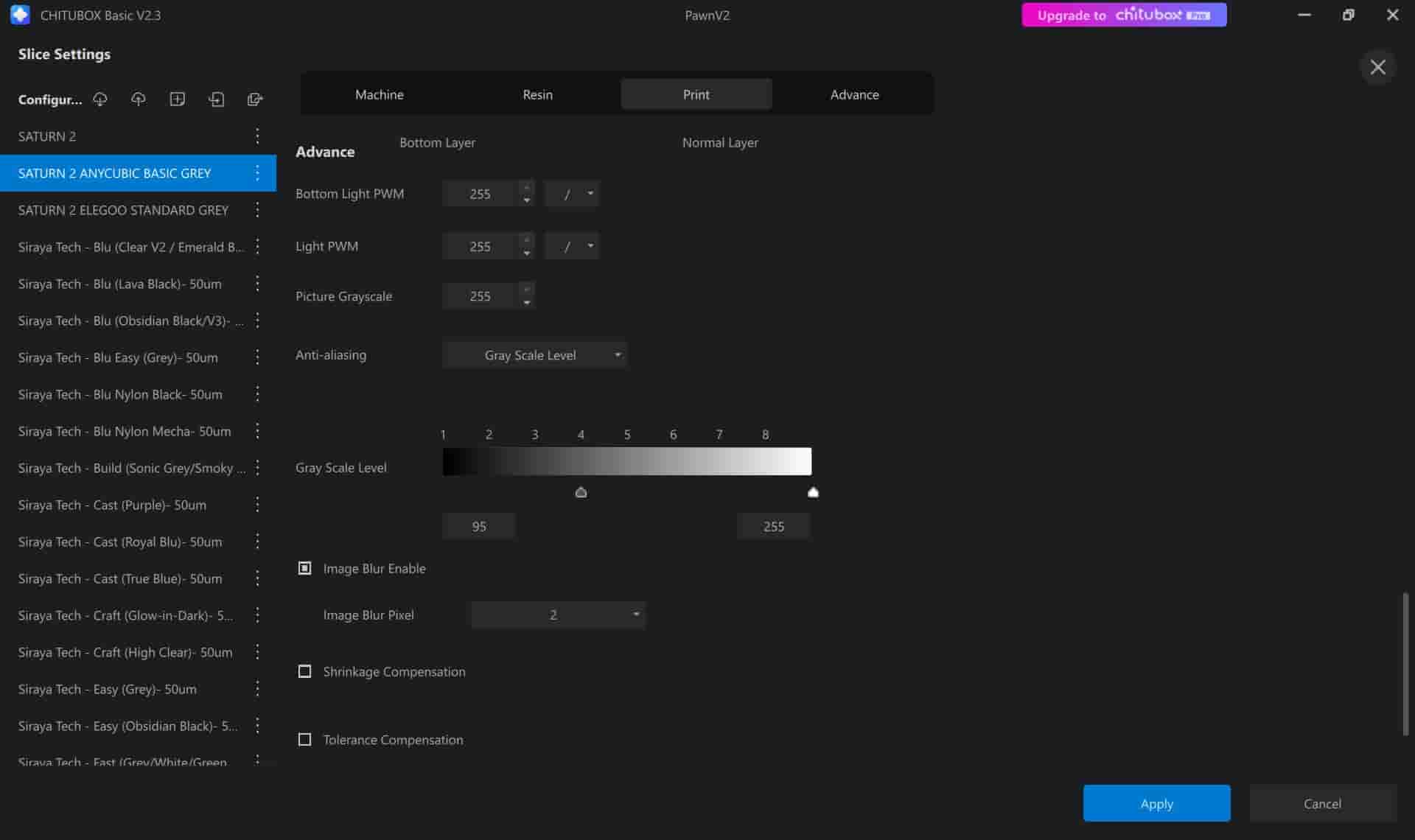Open options for Cast Royal Blu profile
The image size is (1415, 840).
coord(257,542)
